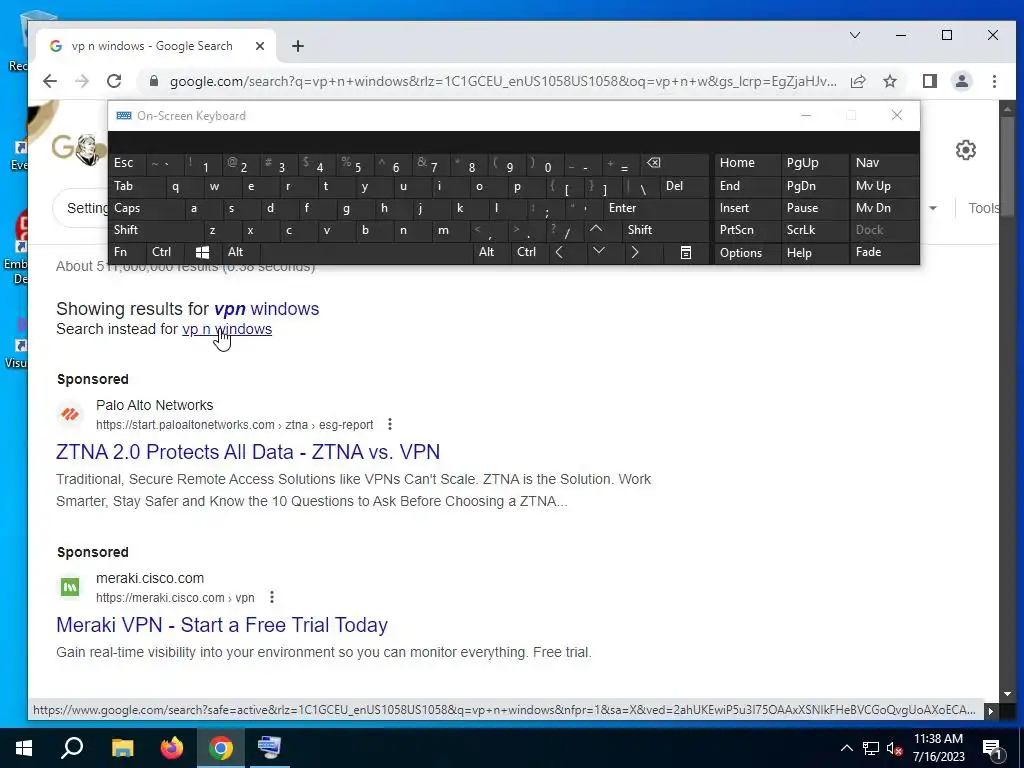The image size is (1024, 768).
Task: View site security lock info
Action: (154, 81)
